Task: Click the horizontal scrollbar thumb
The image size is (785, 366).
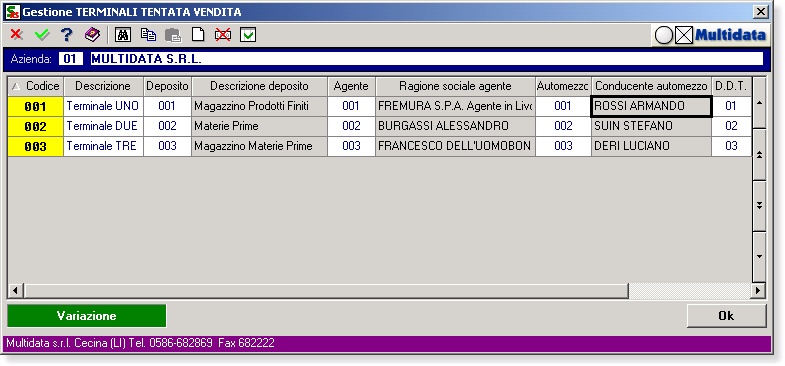Action: point(326,290)
